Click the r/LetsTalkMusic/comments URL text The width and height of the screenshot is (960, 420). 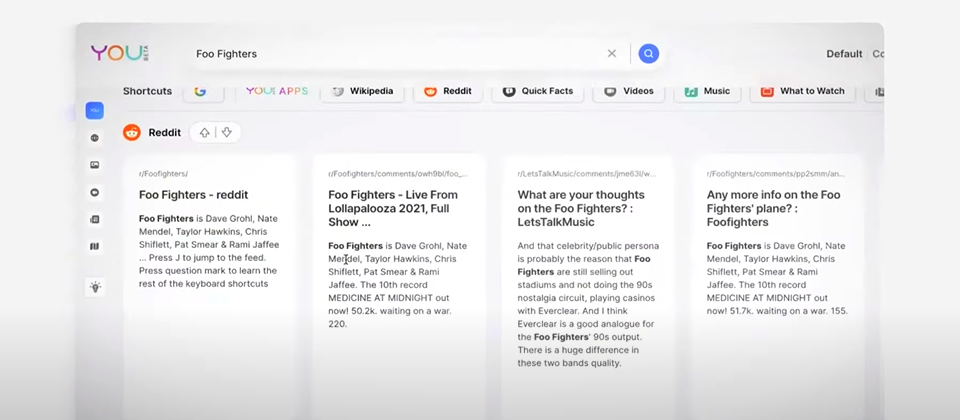coord(587,174)
